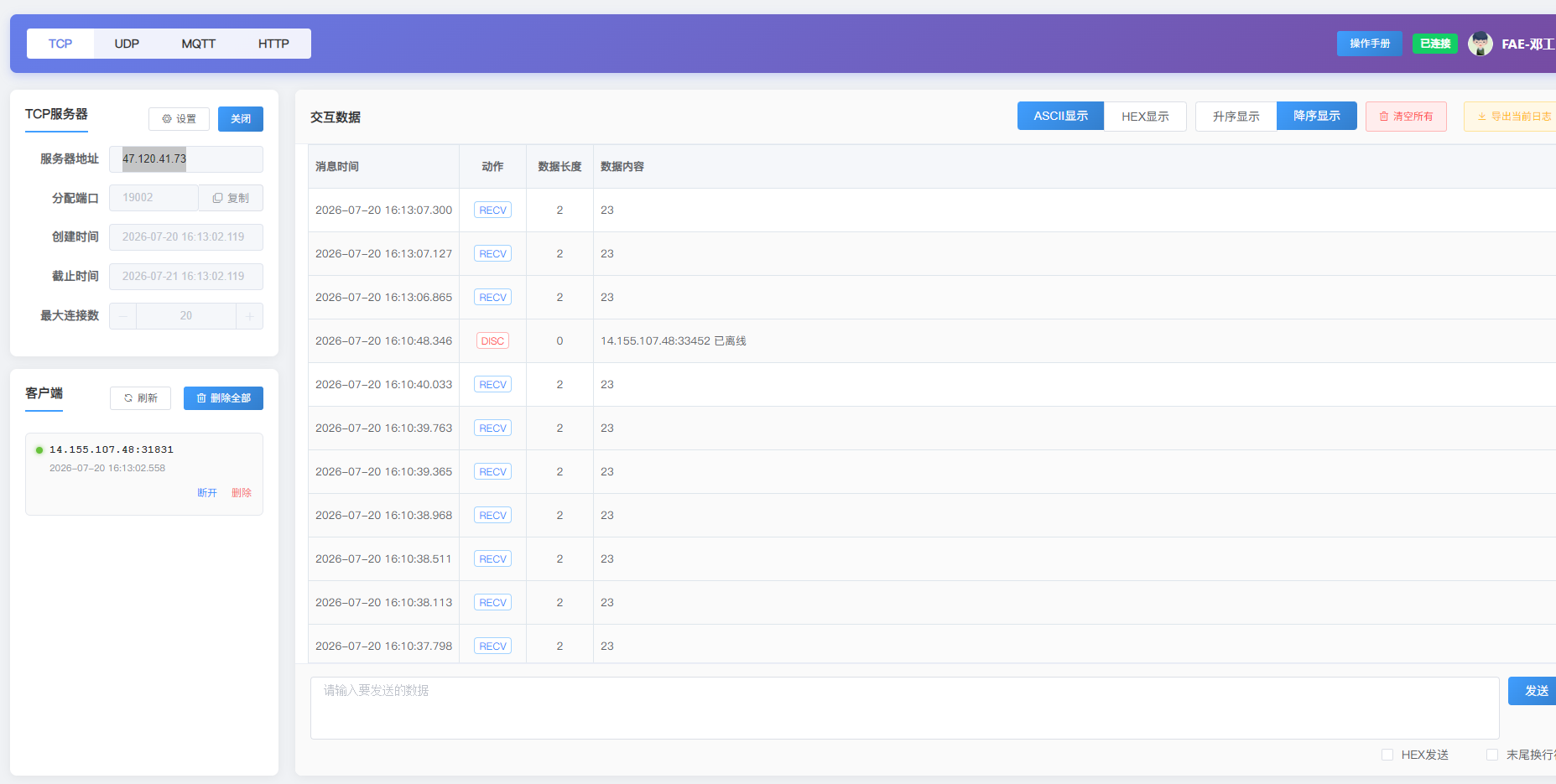Open the HTTP protocol tab
The image size is (1556, 784).
[273, 44]
